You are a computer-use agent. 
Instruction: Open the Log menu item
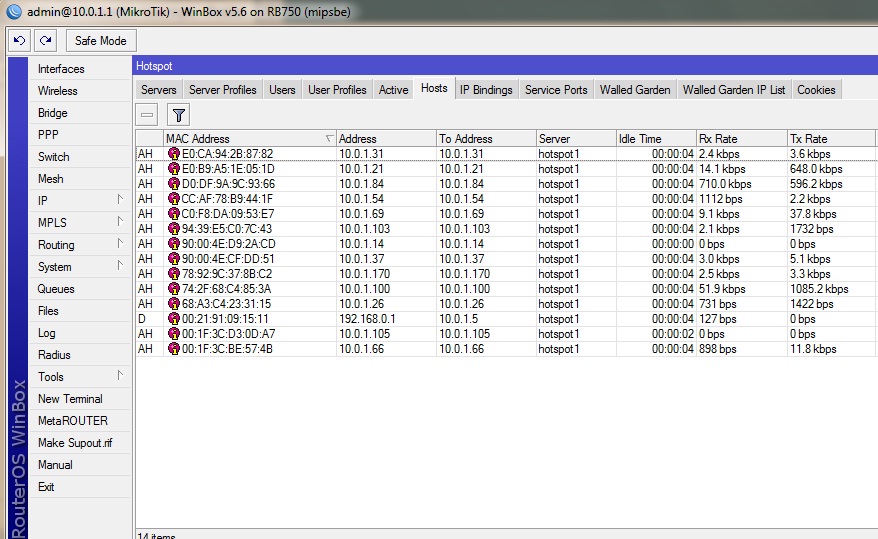80,333
